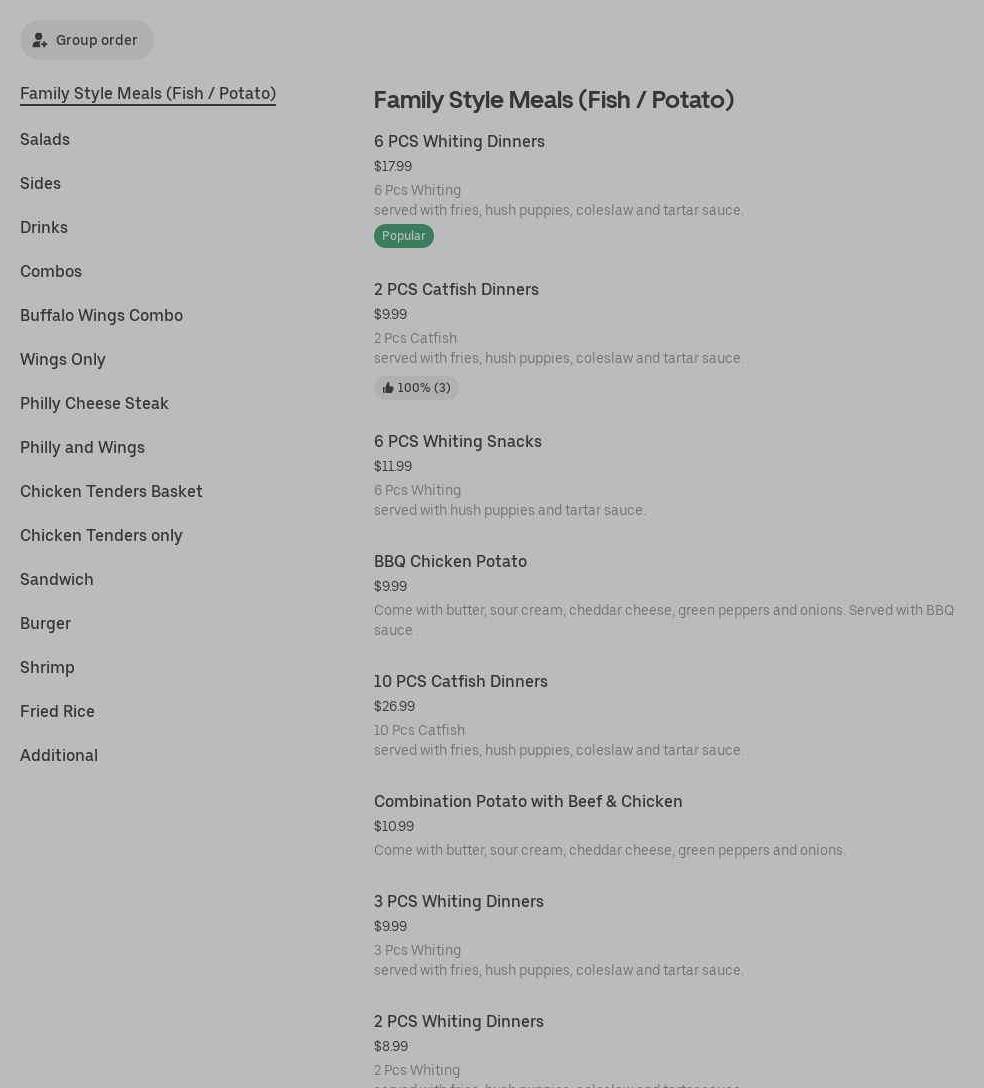The image size is (984, 1088).
Task: Click the thumbs-up rating icon
Action: (x=388, y=388)
